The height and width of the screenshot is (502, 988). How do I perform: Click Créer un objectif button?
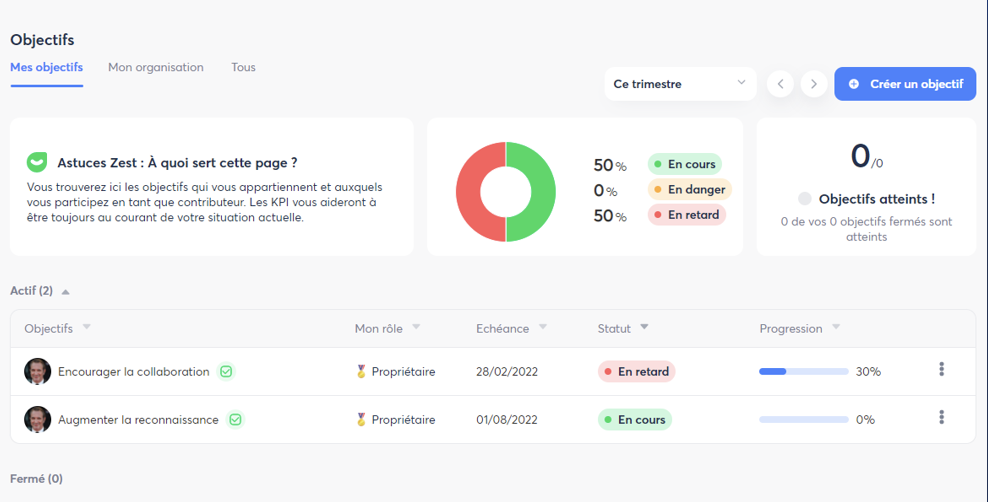tap(905, 84)
